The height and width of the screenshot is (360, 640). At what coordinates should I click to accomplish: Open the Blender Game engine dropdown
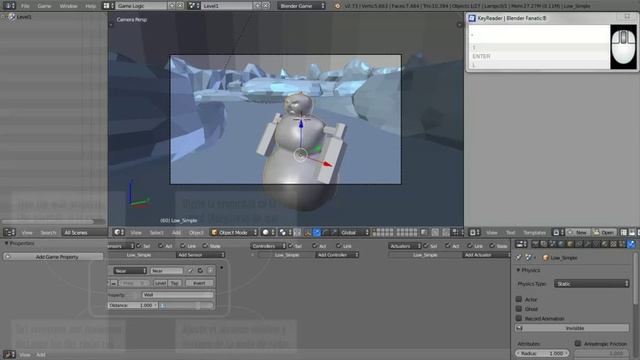(302, 6)
